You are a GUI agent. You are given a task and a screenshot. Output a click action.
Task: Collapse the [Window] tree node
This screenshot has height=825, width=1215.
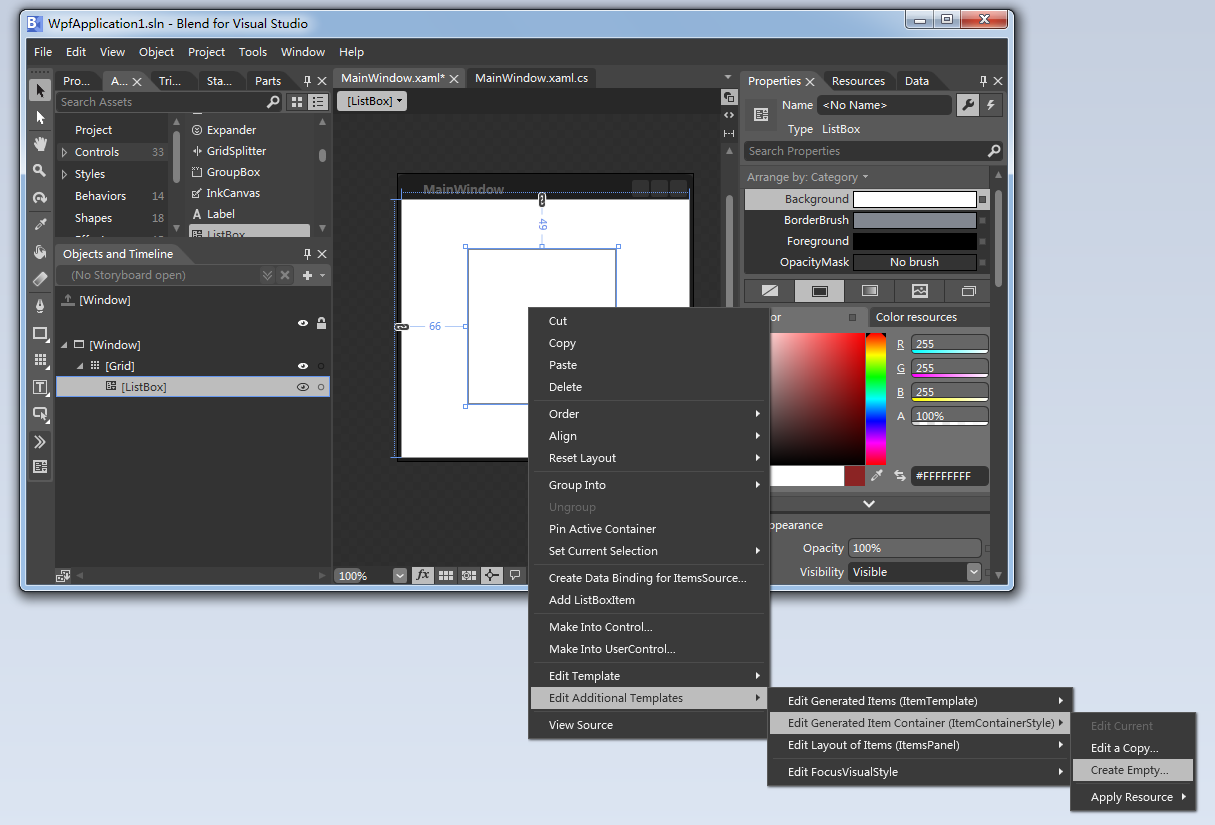pos(65,345)
